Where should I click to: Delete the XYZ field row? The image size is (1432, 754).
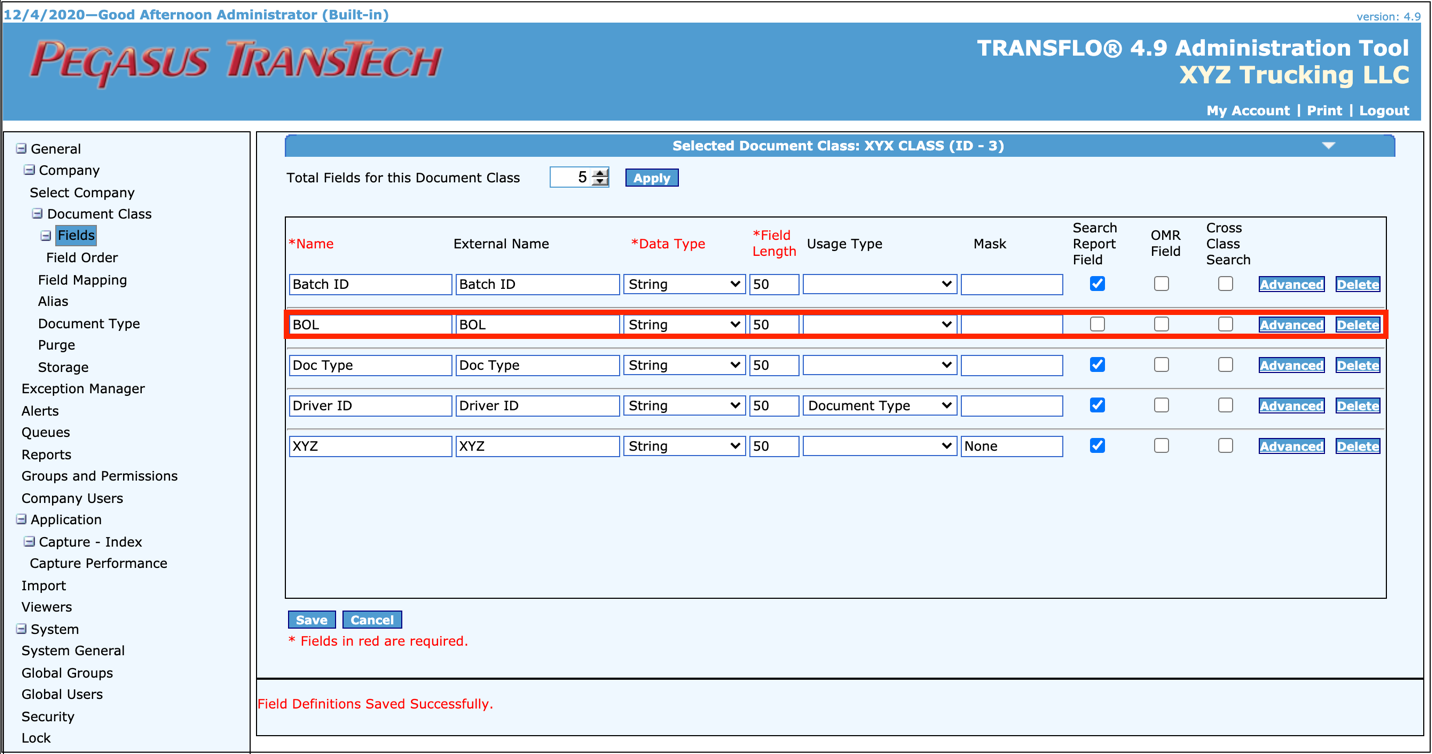coord(1357,446)
